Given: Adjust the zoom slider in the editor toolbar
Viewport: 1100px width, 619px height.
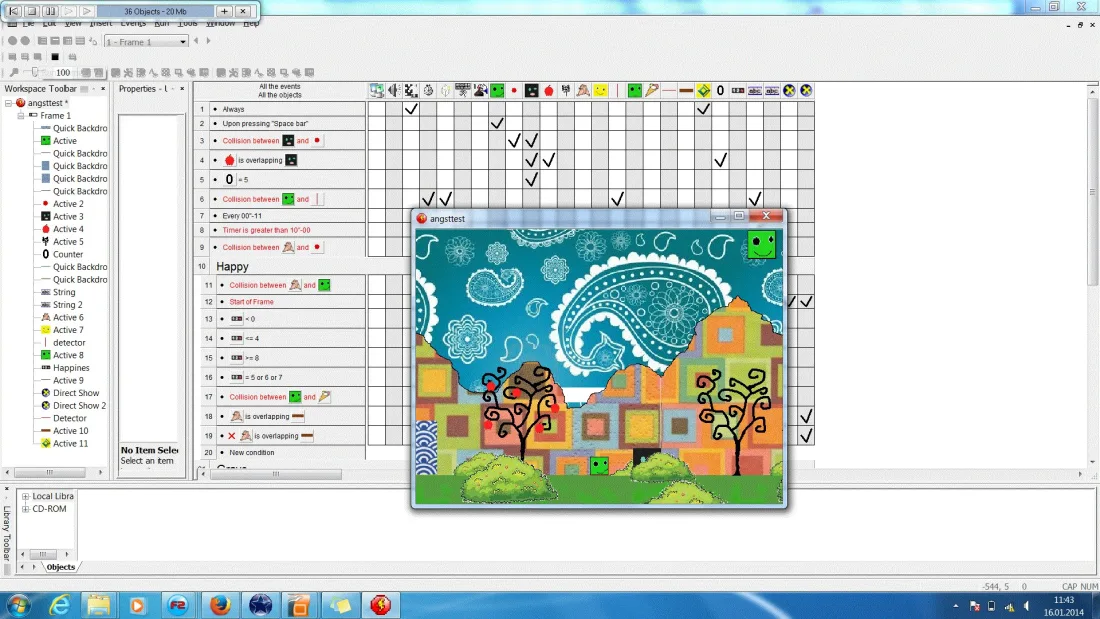Looking at the screenshot, I should point(35,72).
